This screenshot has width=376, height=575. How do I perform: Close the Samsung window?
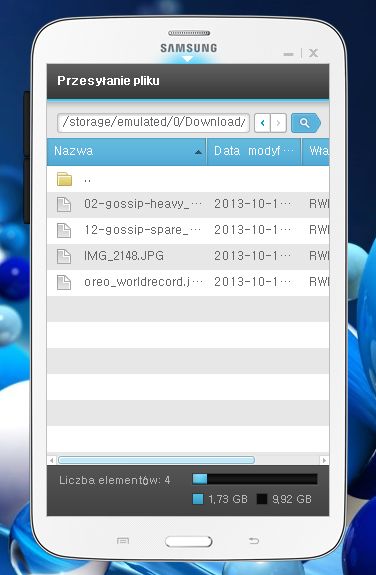pyautogui.click(x=313, y=54)
